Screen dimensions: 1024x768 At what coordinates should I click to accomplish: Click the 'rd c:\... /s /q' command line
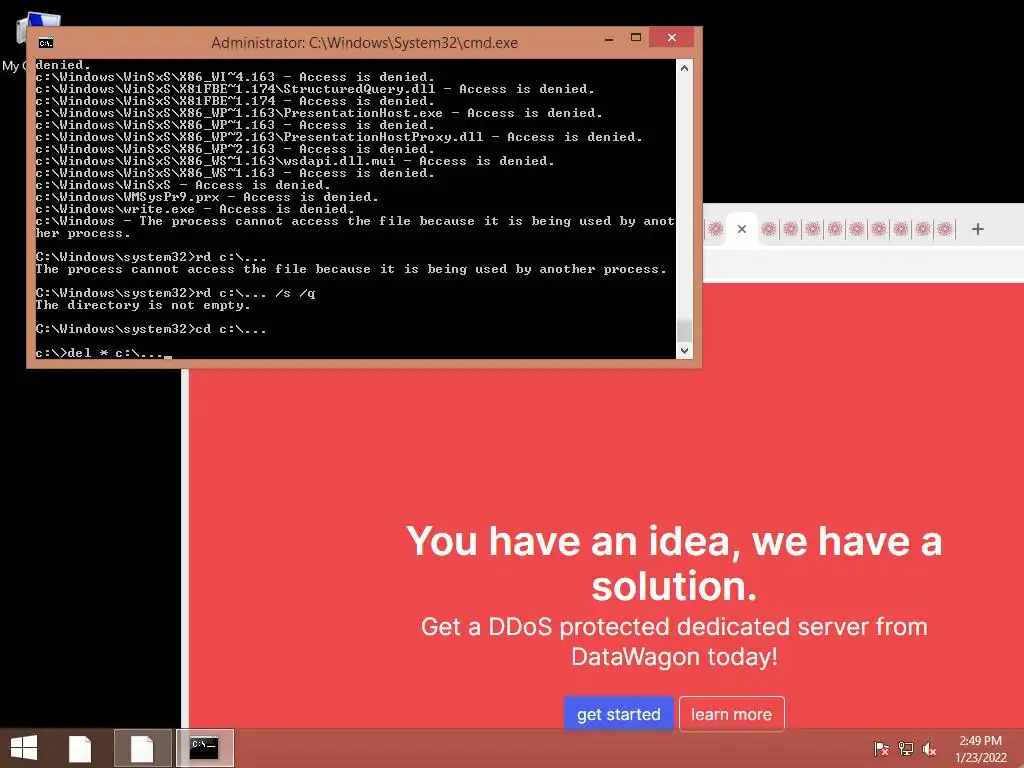click(176, 293)
